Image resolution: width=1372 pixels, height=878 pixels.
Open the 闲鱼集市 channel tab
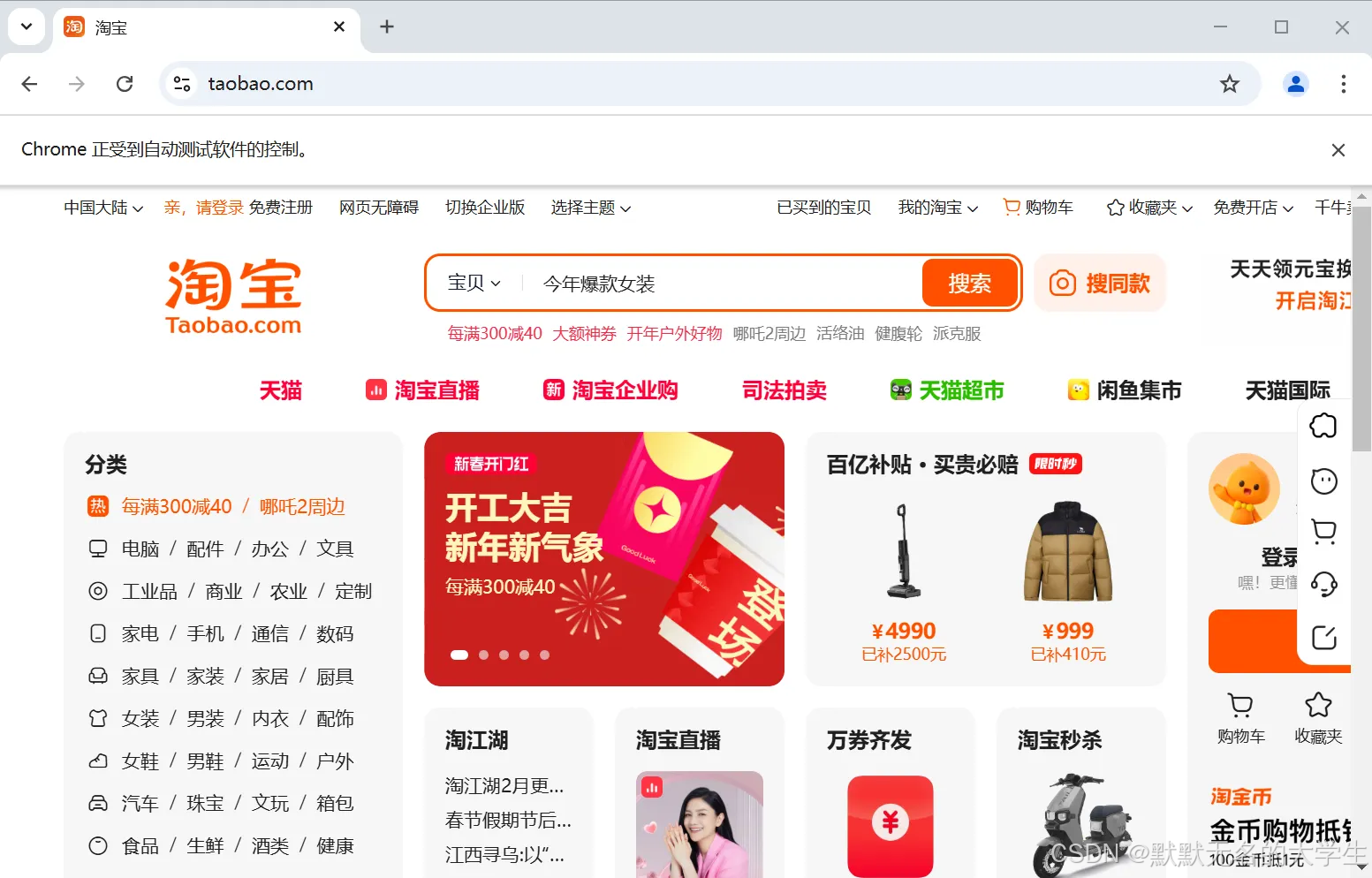pos(1125,390)
